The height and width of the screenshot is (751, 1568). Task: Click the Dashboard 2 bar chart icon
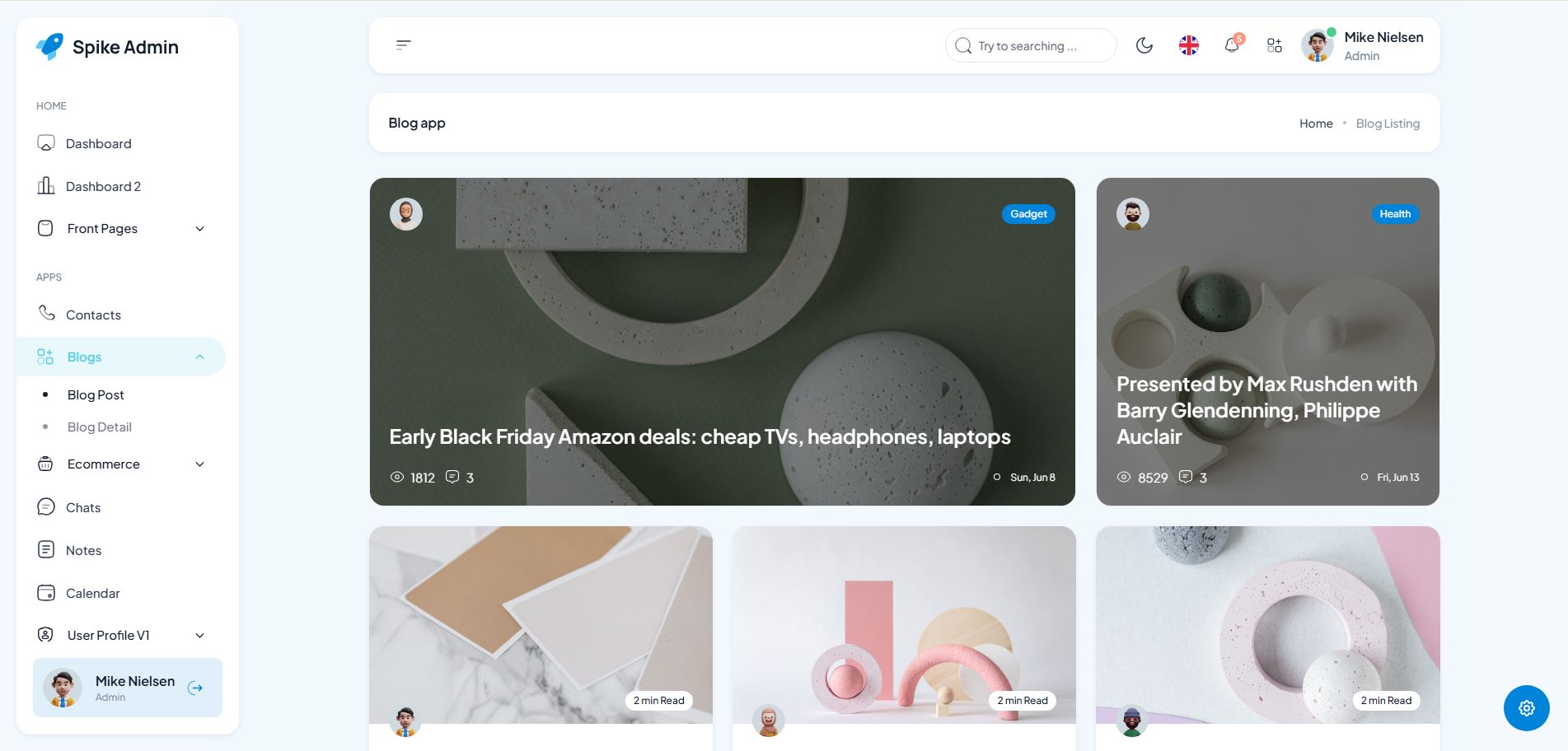[x=46, y=186]
